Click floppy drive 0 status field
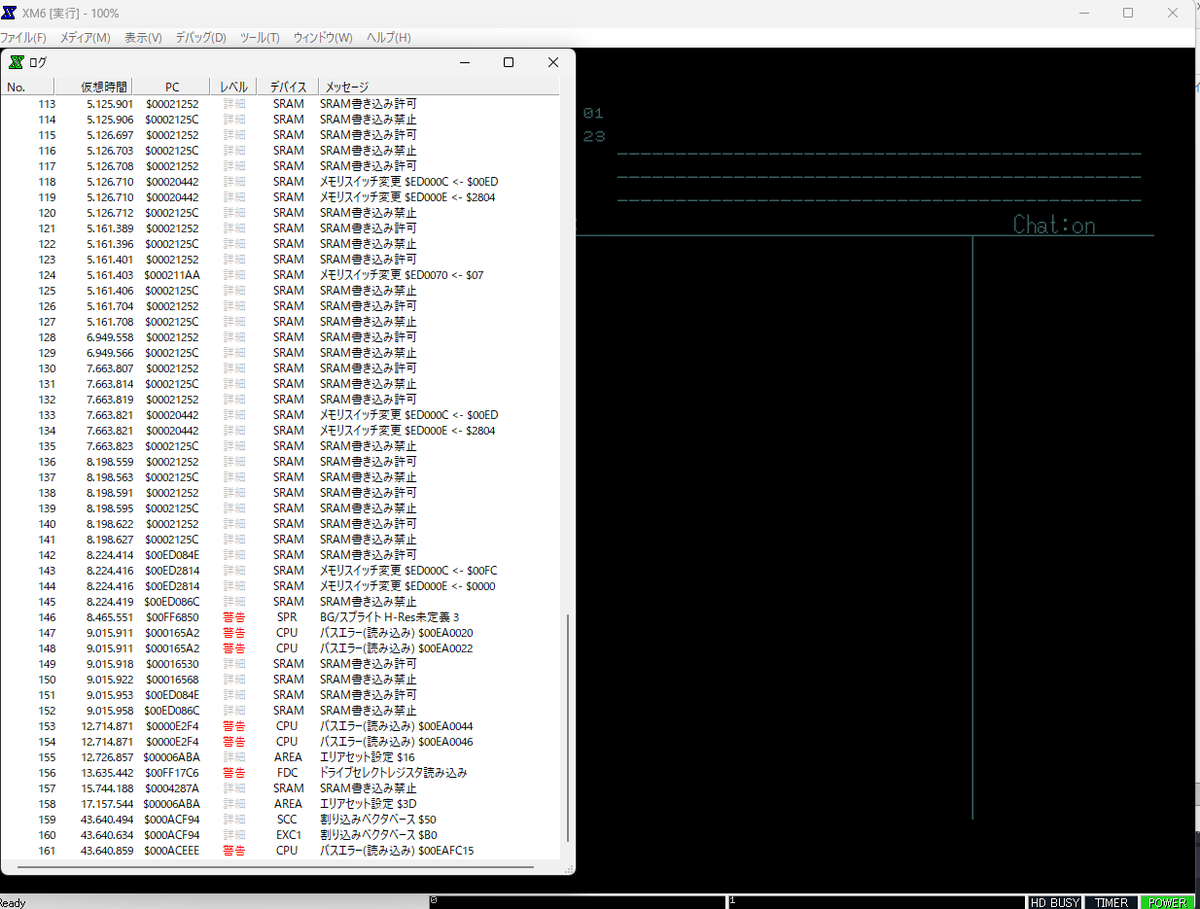 click(x=577, y=902)
